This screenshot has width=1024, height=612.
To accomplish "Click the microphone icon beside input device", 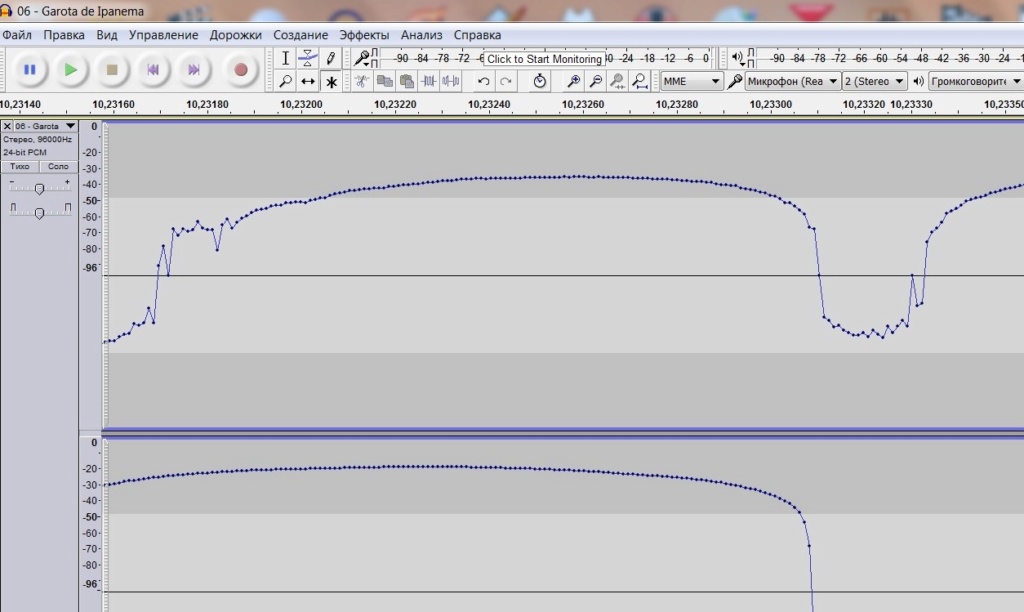I will click(x=735, y=81).
